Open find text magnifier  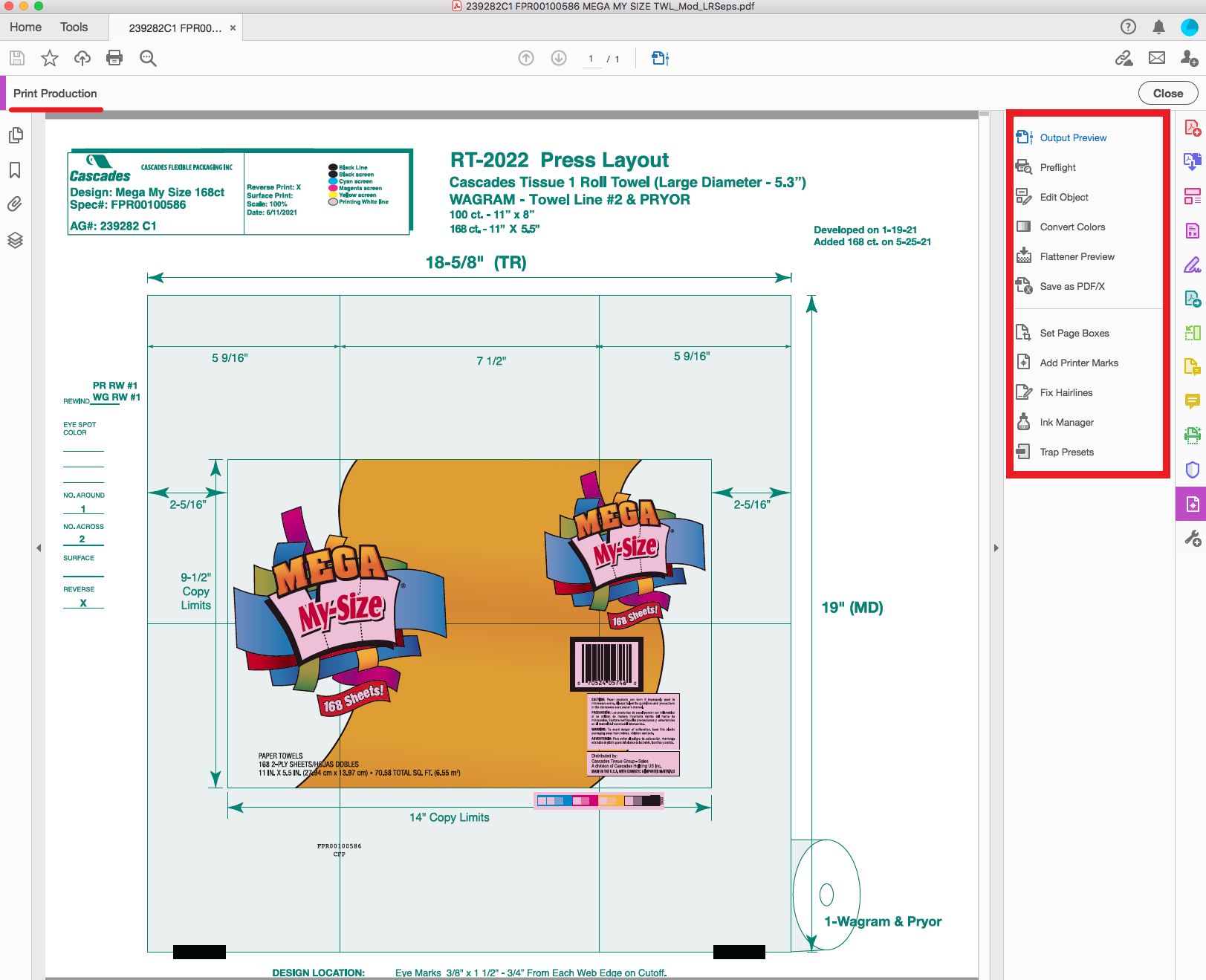tap(148, 58)
